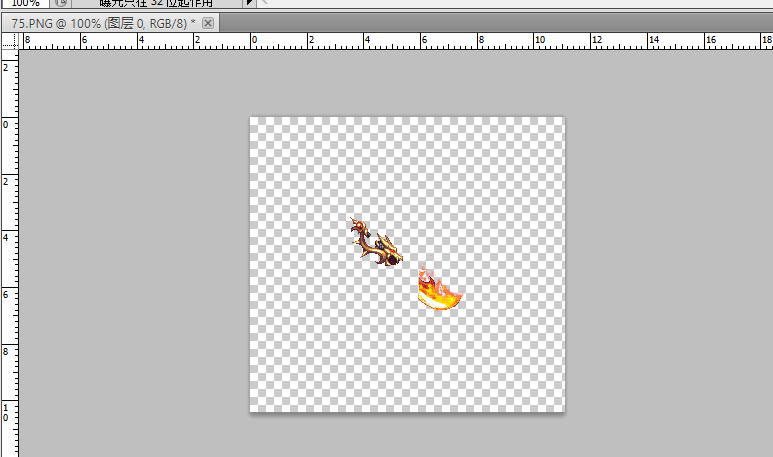Click the 8 mark on the vertical ruler
Image resolution: width=773 pixels, height=457 pixels.
click(x=8, y=352)
